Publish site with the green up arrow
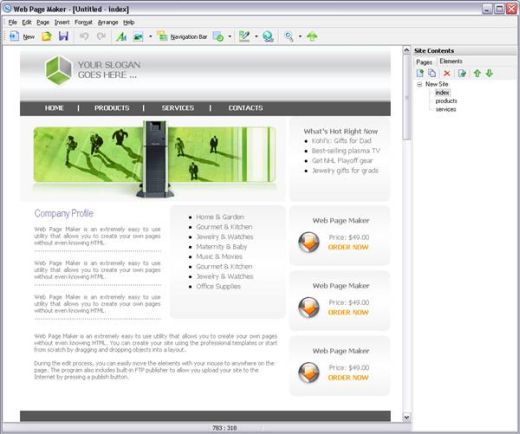 [x=312, y=36]
